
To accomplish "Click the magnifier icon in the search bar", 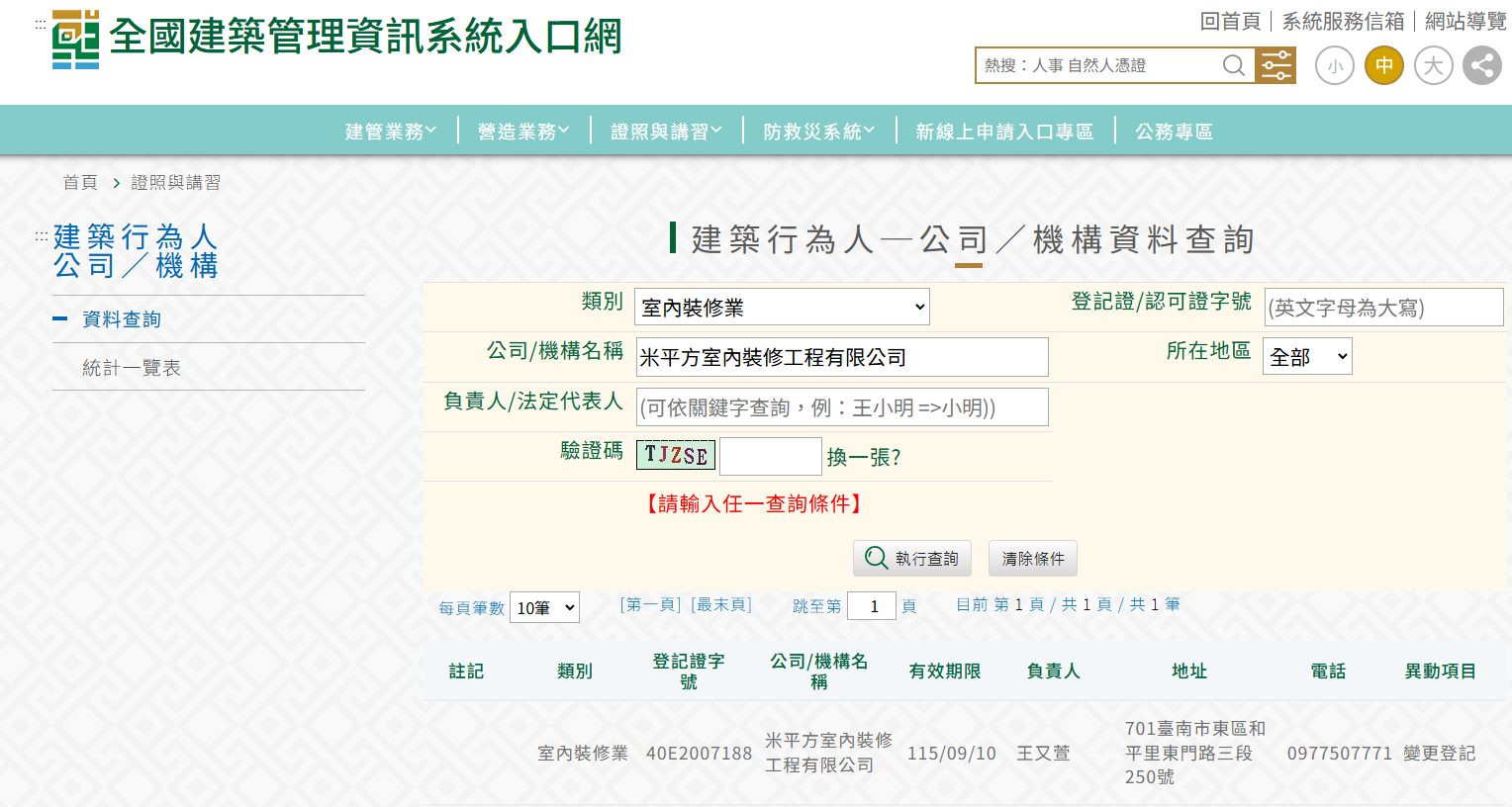I will [1233, 65].
